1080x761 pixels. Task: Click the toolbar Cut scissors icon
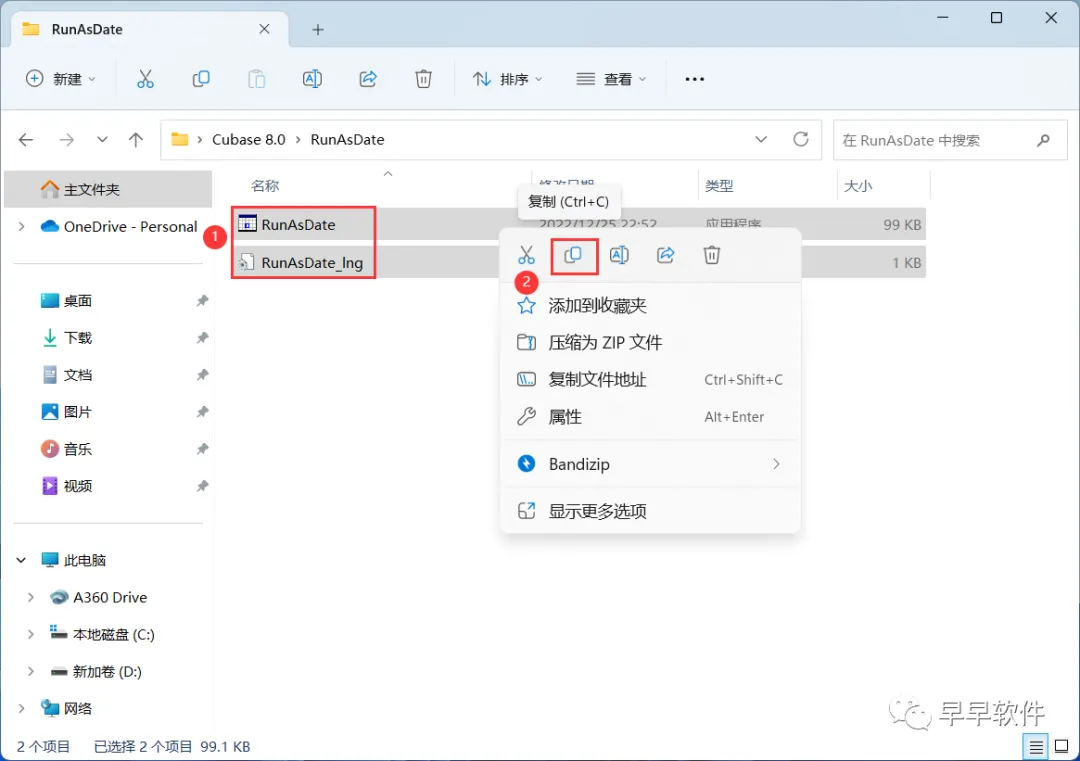[x=145, y=79]
